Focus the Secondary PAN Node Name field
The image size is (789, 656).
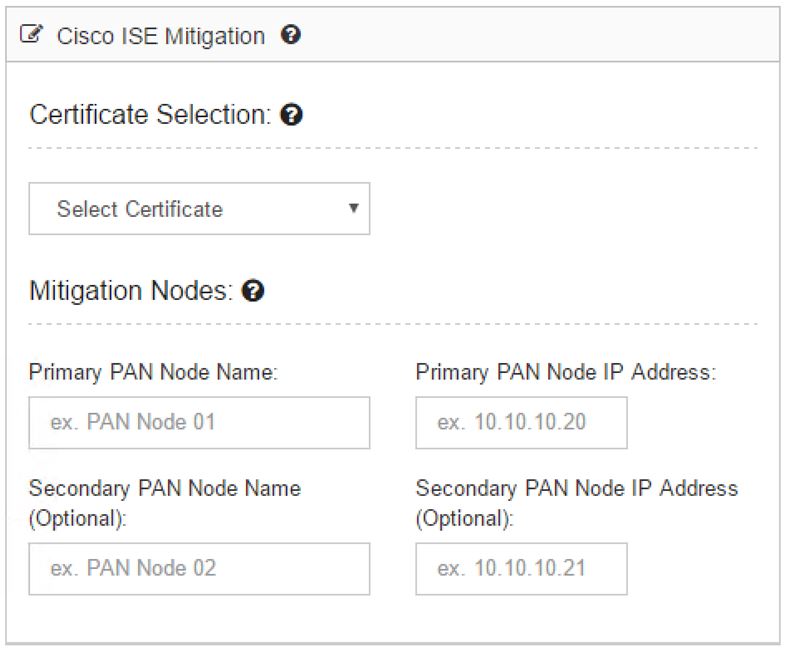click(x=199, y=569)
